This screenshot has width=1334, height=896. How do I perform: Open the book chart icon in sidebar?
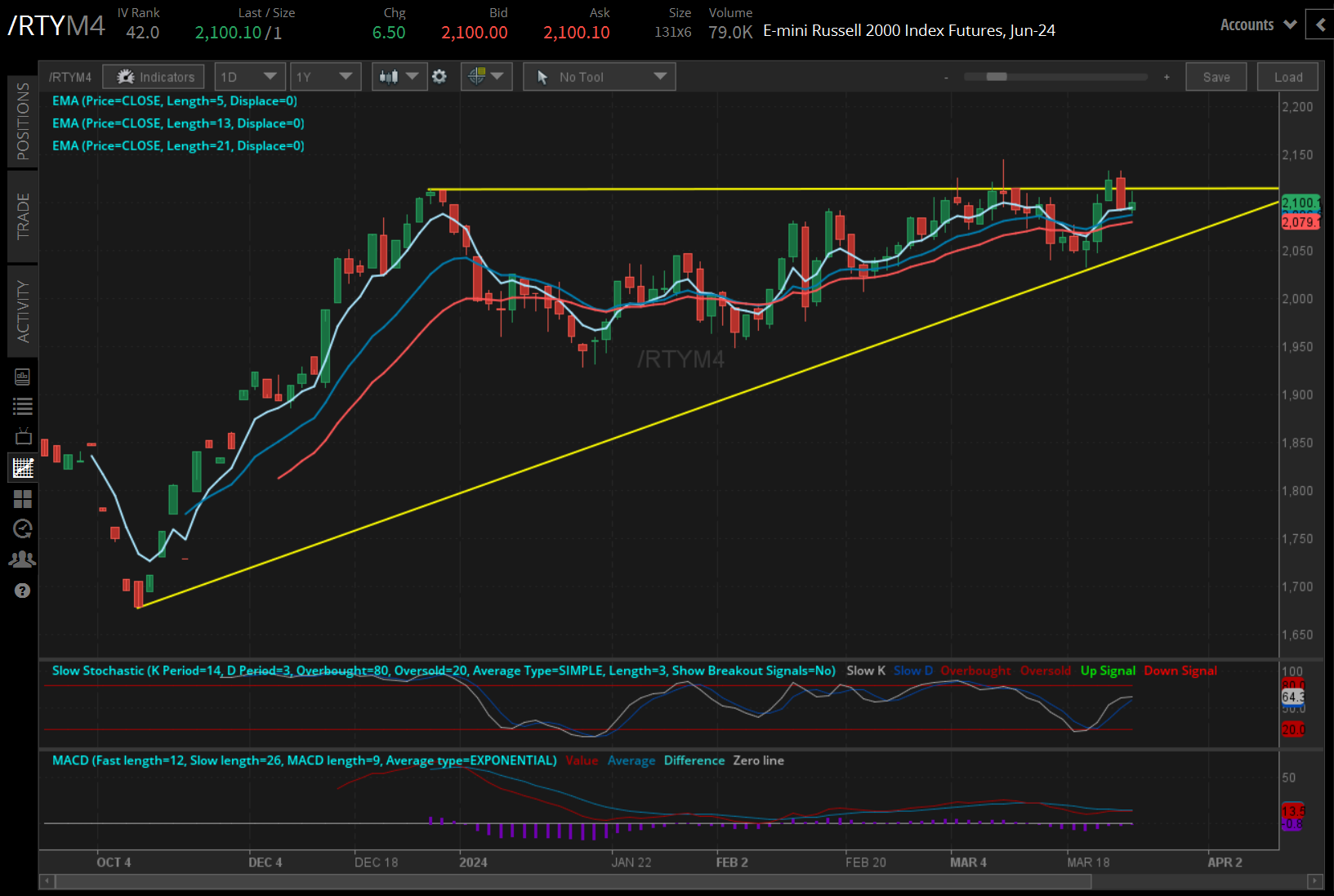click(23, 377)
